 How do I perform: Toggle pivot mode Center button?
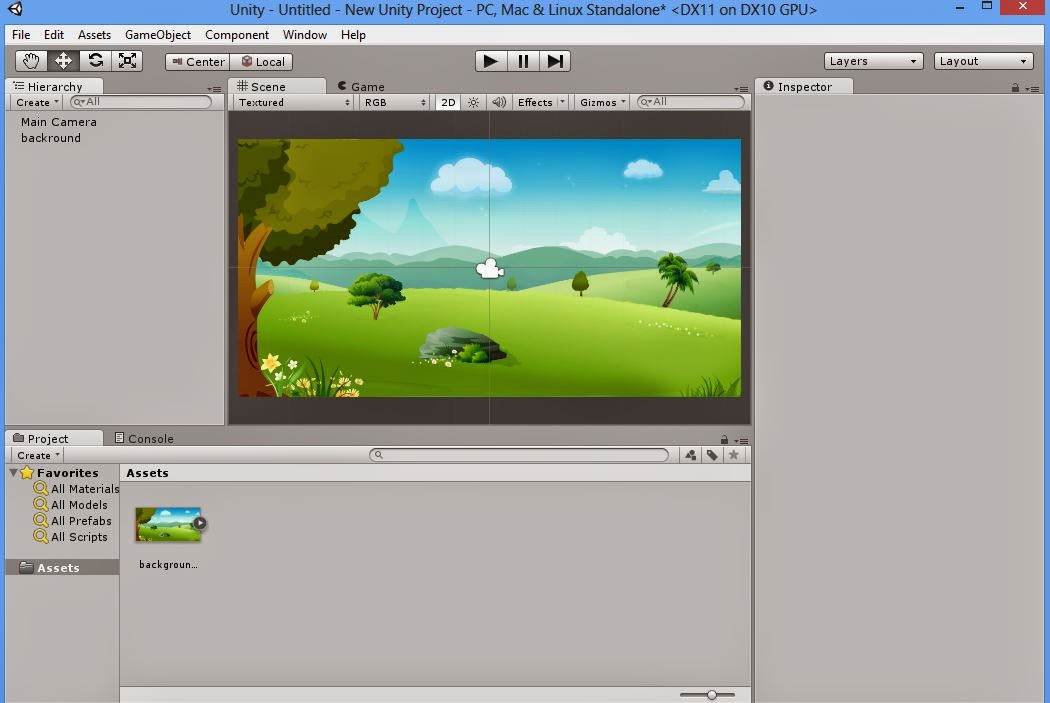[198, 62]
